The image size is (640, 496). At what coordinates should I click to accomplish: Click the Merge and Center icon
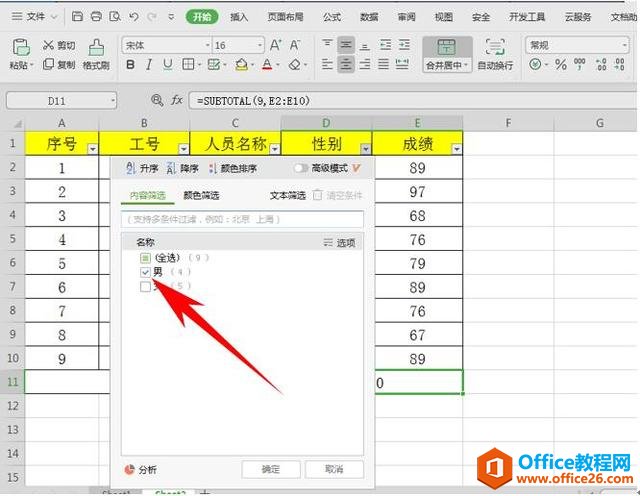pos(447,47)
